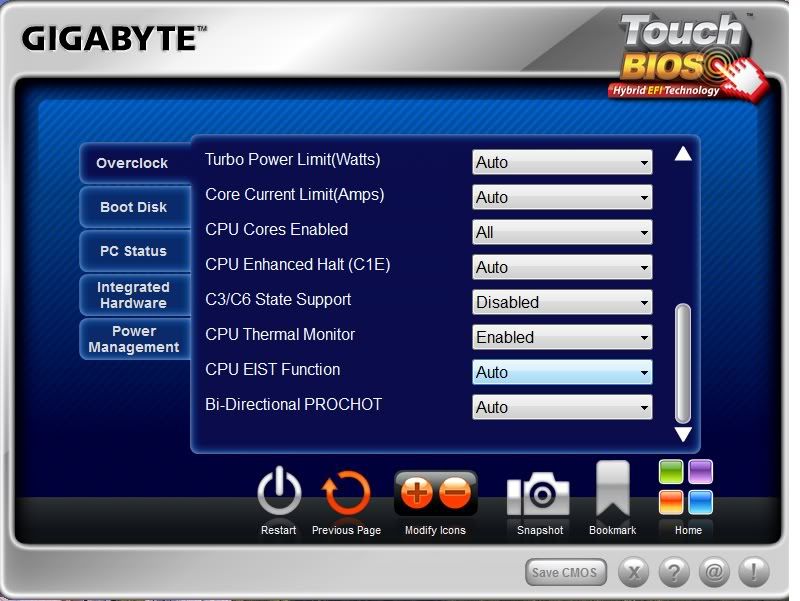Click the X round button at bottom
The height and width of the screenshot is (601, 800).
click(x=634, y=573)
